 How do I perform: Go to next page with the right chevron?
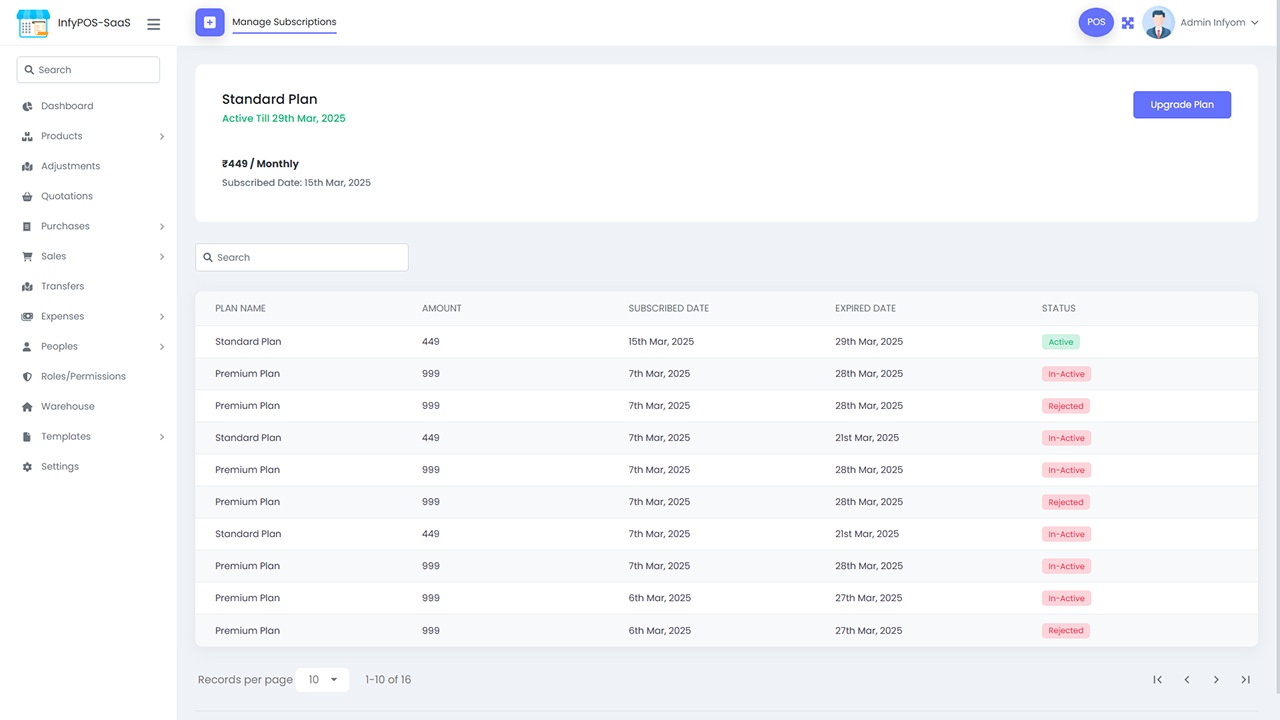coord(1216,679)
